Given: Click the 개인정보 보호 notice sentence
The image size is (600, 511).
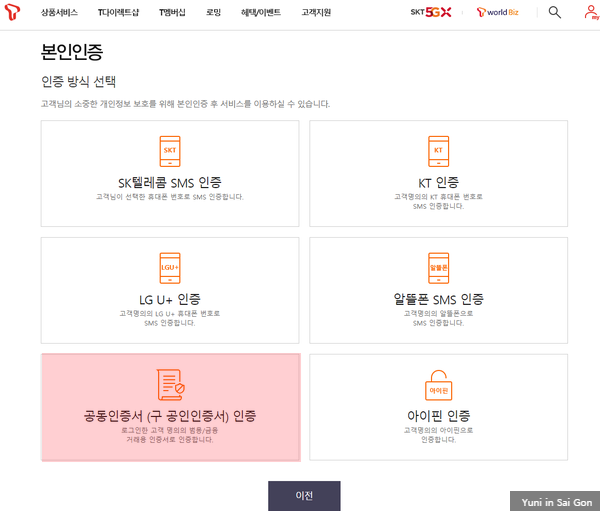Looking at the screenshot, I should point(186,104).
